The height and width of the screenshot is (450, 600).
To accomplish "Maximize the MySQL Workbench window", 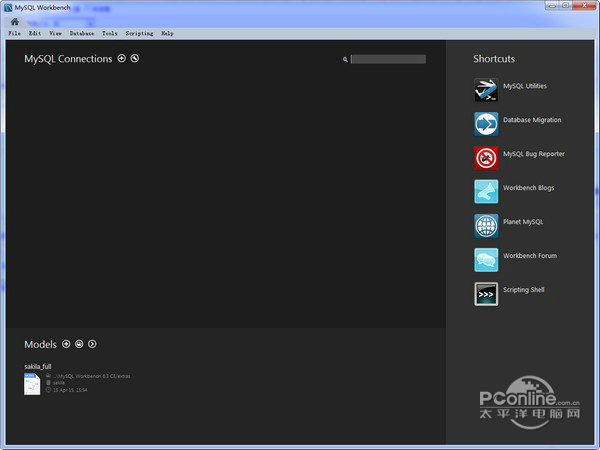I will pyautogui.click(x=566, y=5).
